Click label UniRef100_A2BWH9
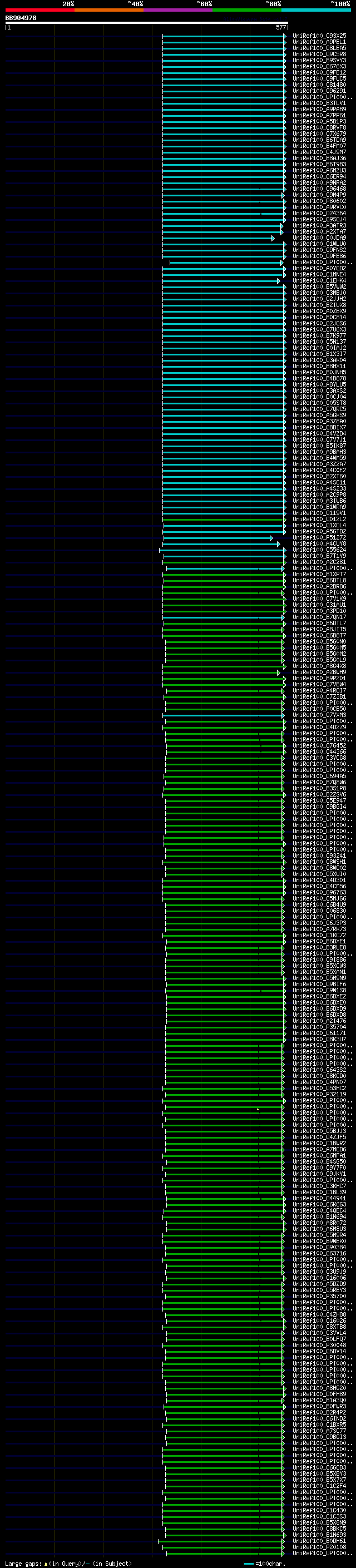 [319, 672]
